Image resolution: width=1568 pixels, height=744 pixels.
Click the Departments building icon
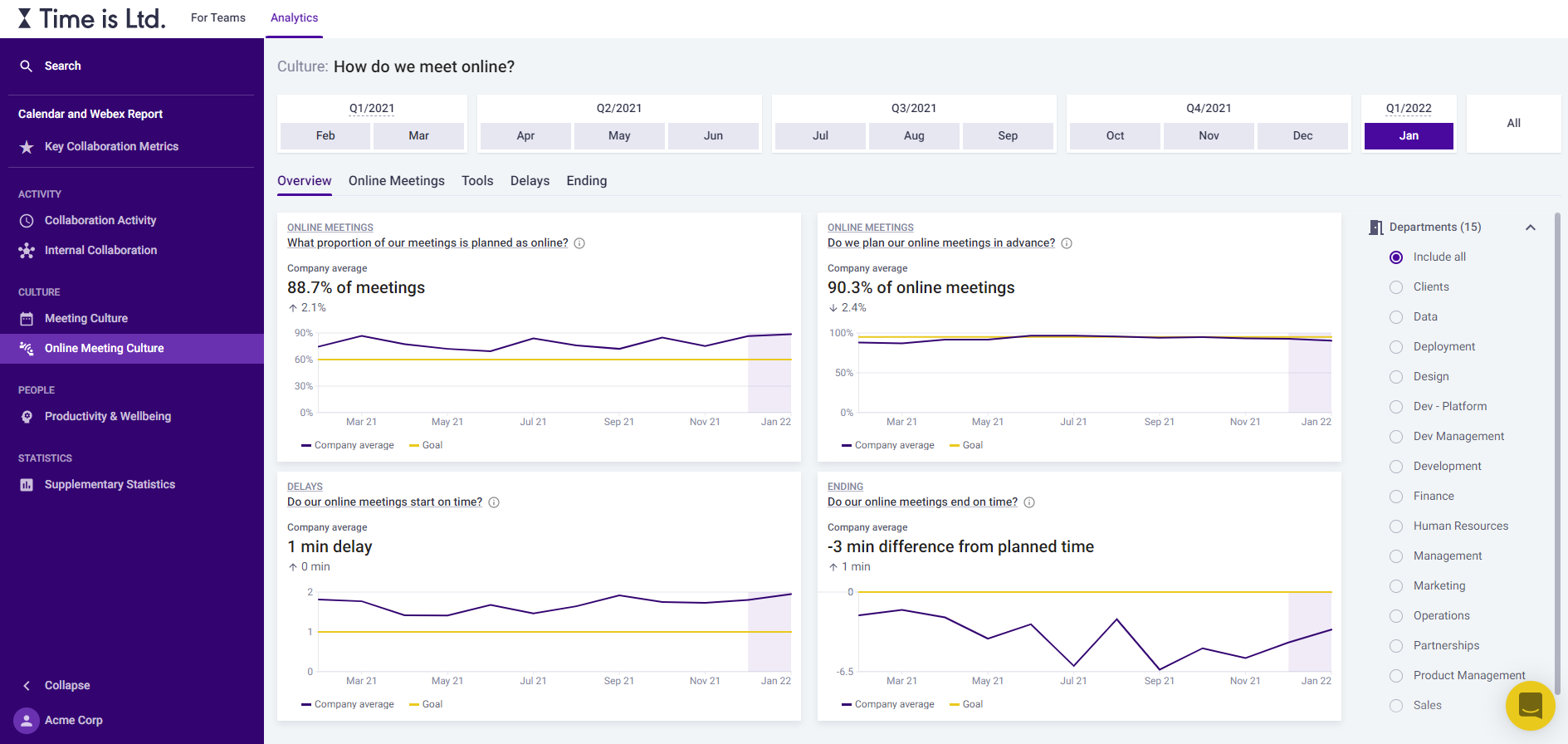coord(1376,228)
